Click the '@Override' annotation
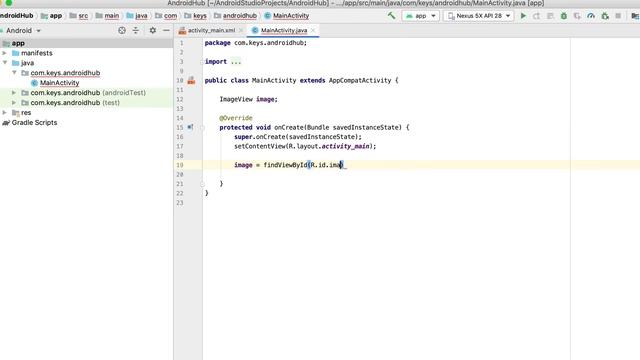 (236, 118)
